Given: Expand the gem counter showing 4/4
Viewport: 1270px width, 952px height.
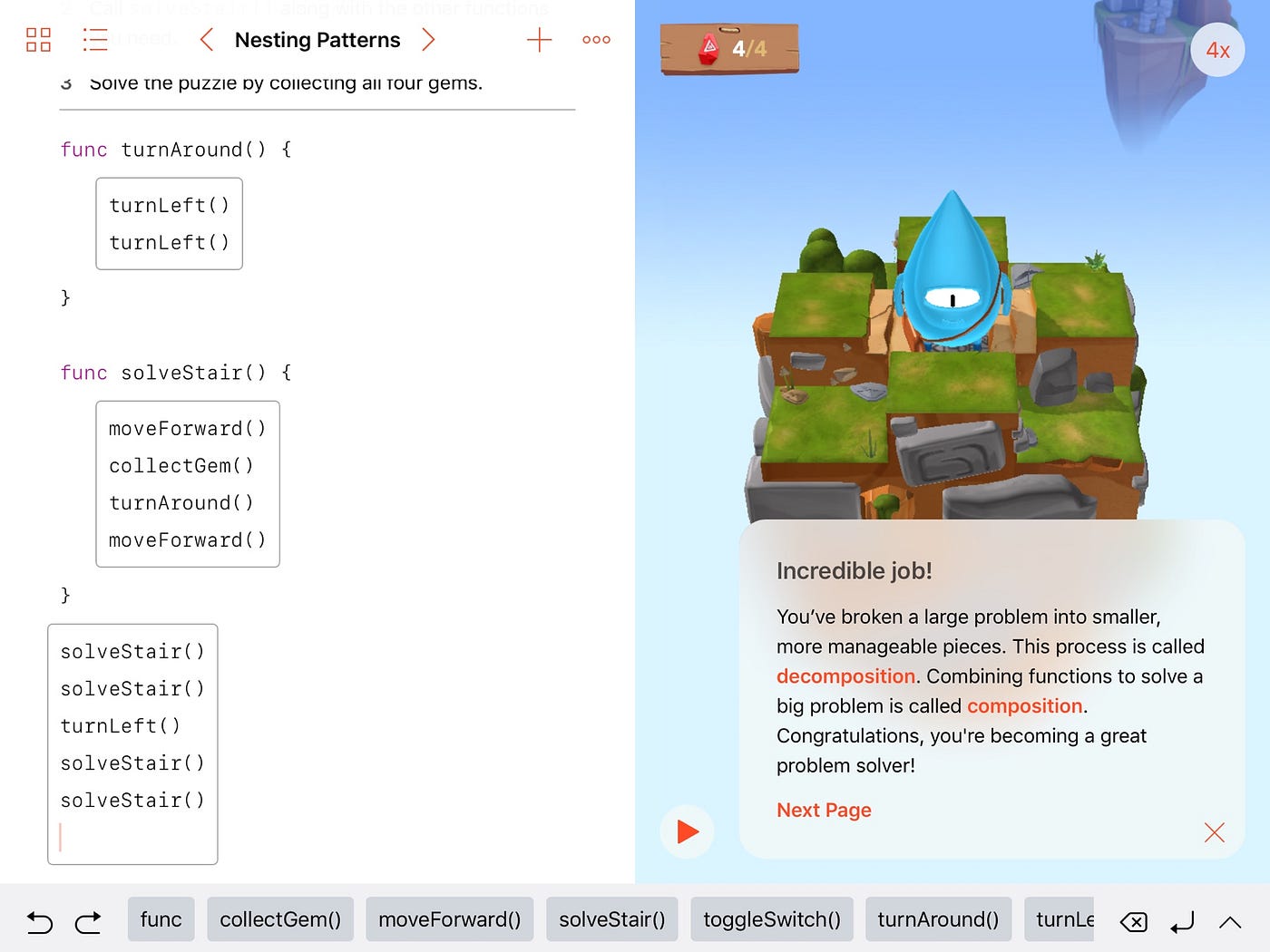Looking at the screenshot, I should coord(728,47).
